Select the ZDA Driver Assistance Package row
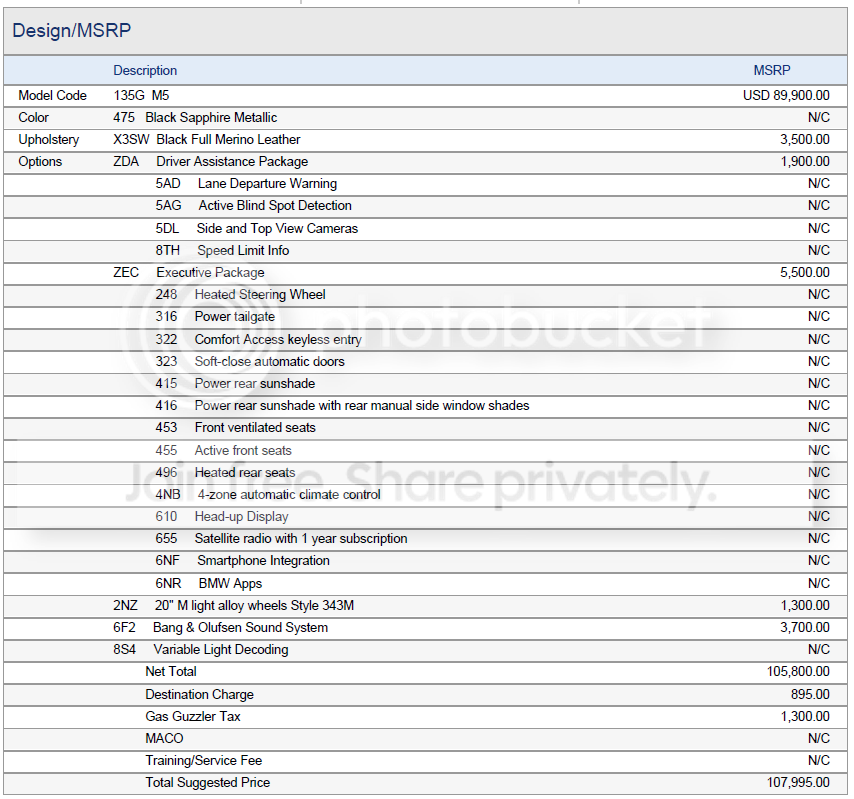The width and height of the screenshot is (854, 799). pos(425,162)
